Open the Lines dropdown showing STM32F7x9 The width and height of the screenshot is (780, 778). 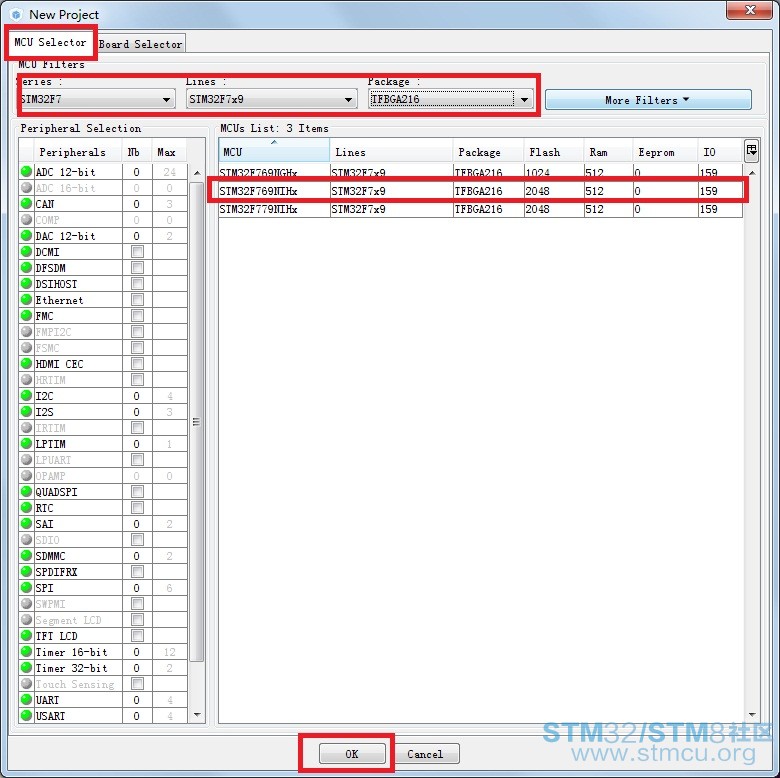(272, 99)
